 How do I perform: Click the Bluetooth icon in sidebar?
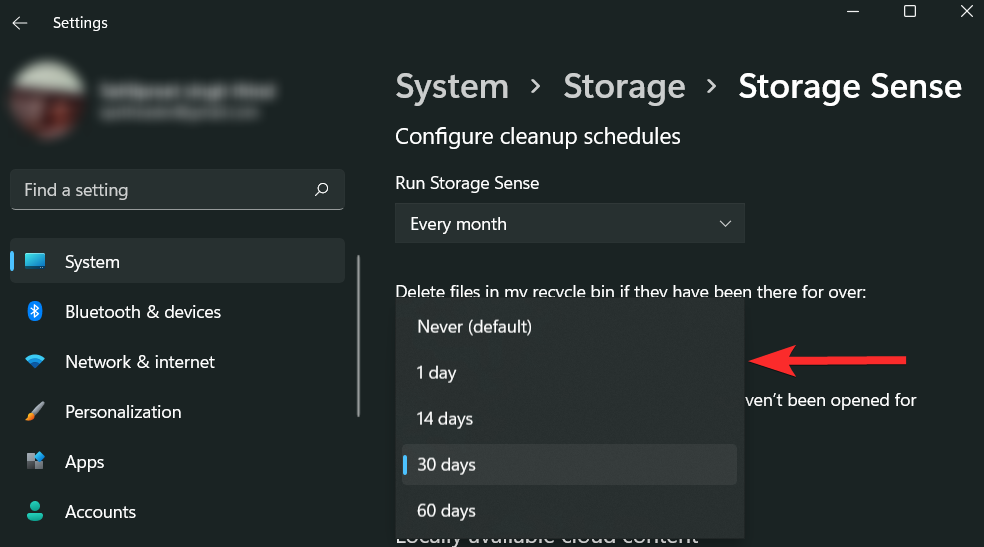coord(35,312)
